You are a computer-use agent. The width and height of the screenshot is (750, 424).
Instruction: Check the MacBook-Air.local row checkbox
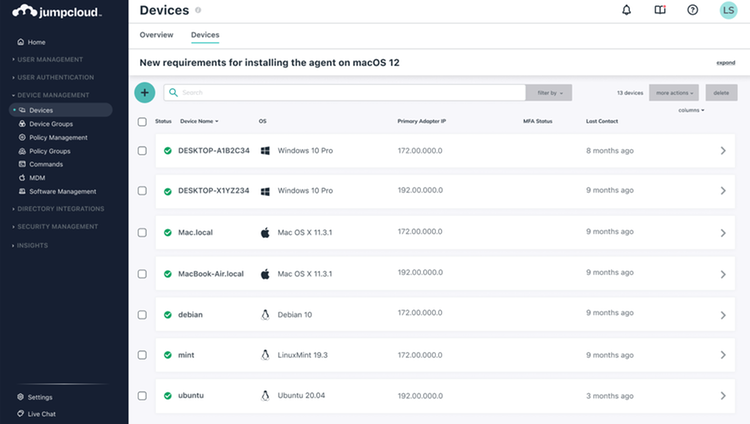coord(142,274)
